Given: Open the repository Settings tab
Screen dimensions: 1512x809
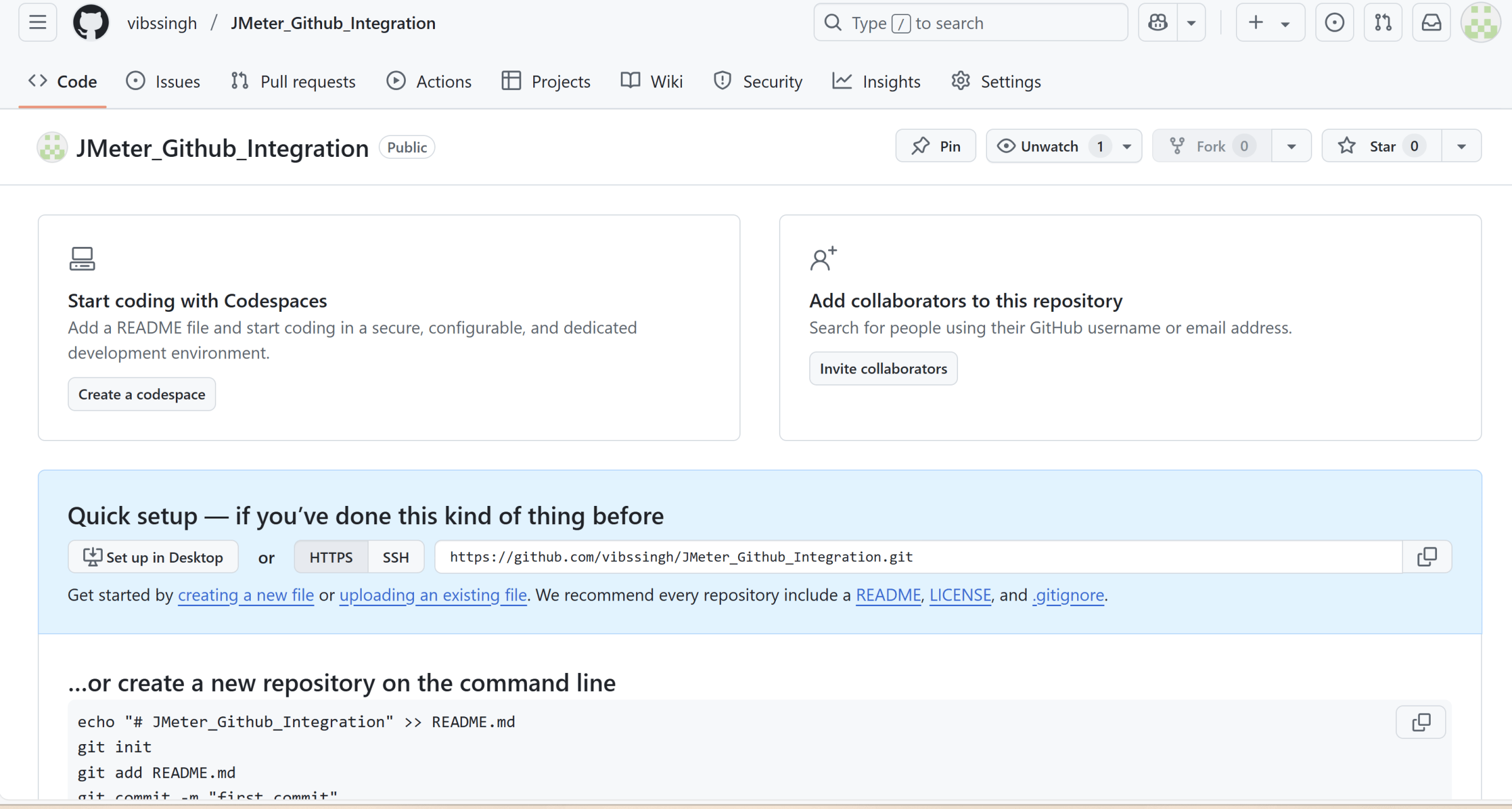Looking at the screenshot, I should point(996,81).
